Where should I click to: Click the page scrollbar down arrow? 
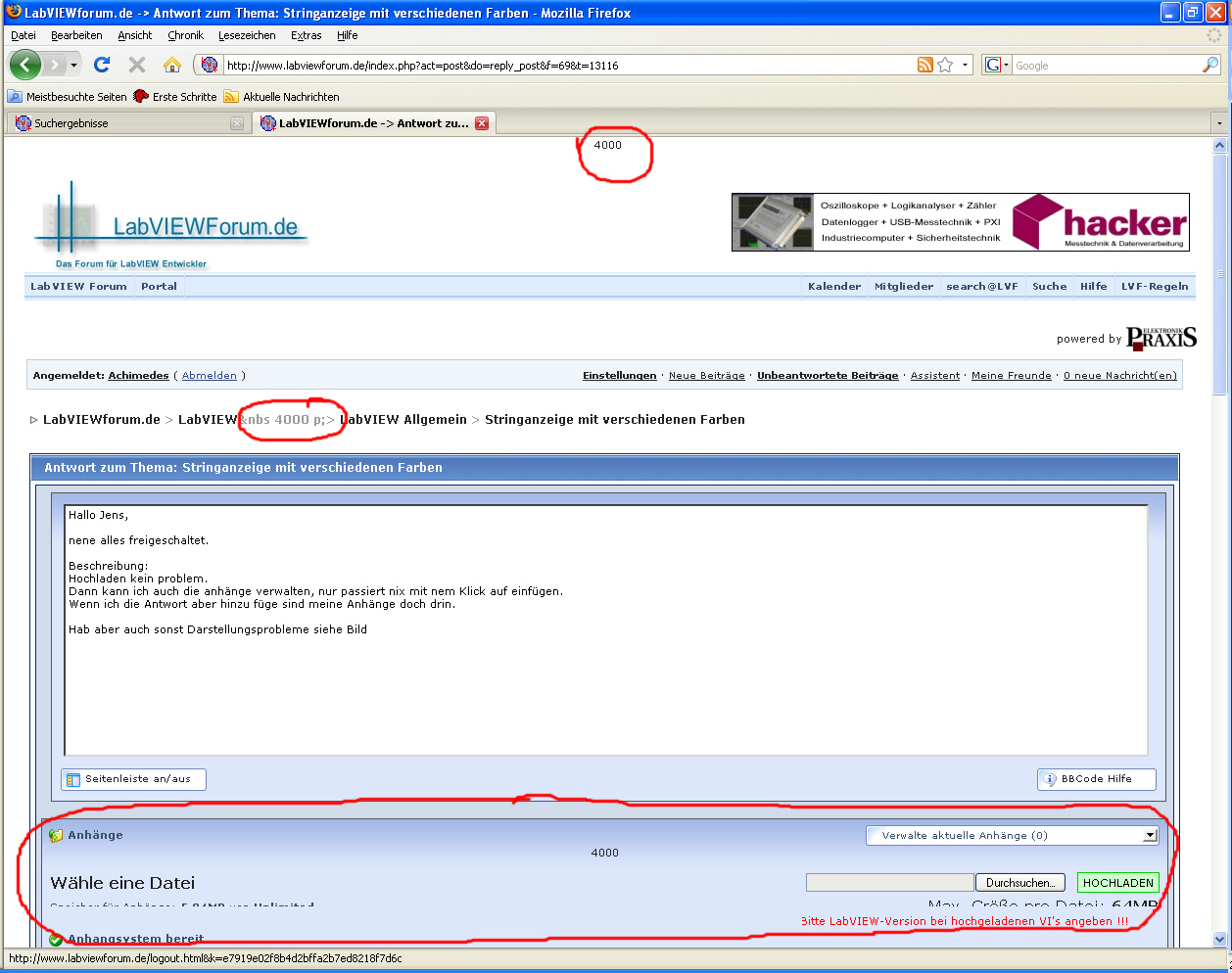click(x=1219, y=939)
